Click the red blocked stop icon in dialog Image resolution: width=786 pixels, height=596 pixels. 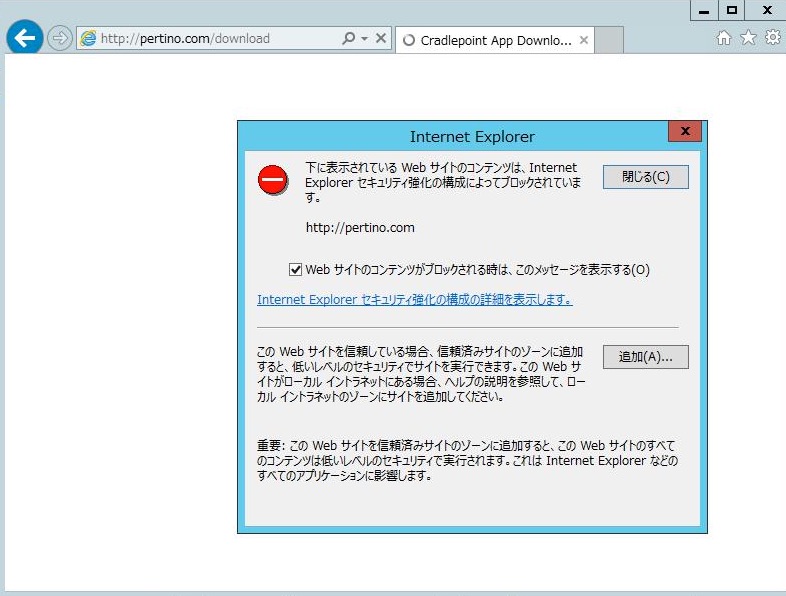pyautogui.click(x=273, y=179)
